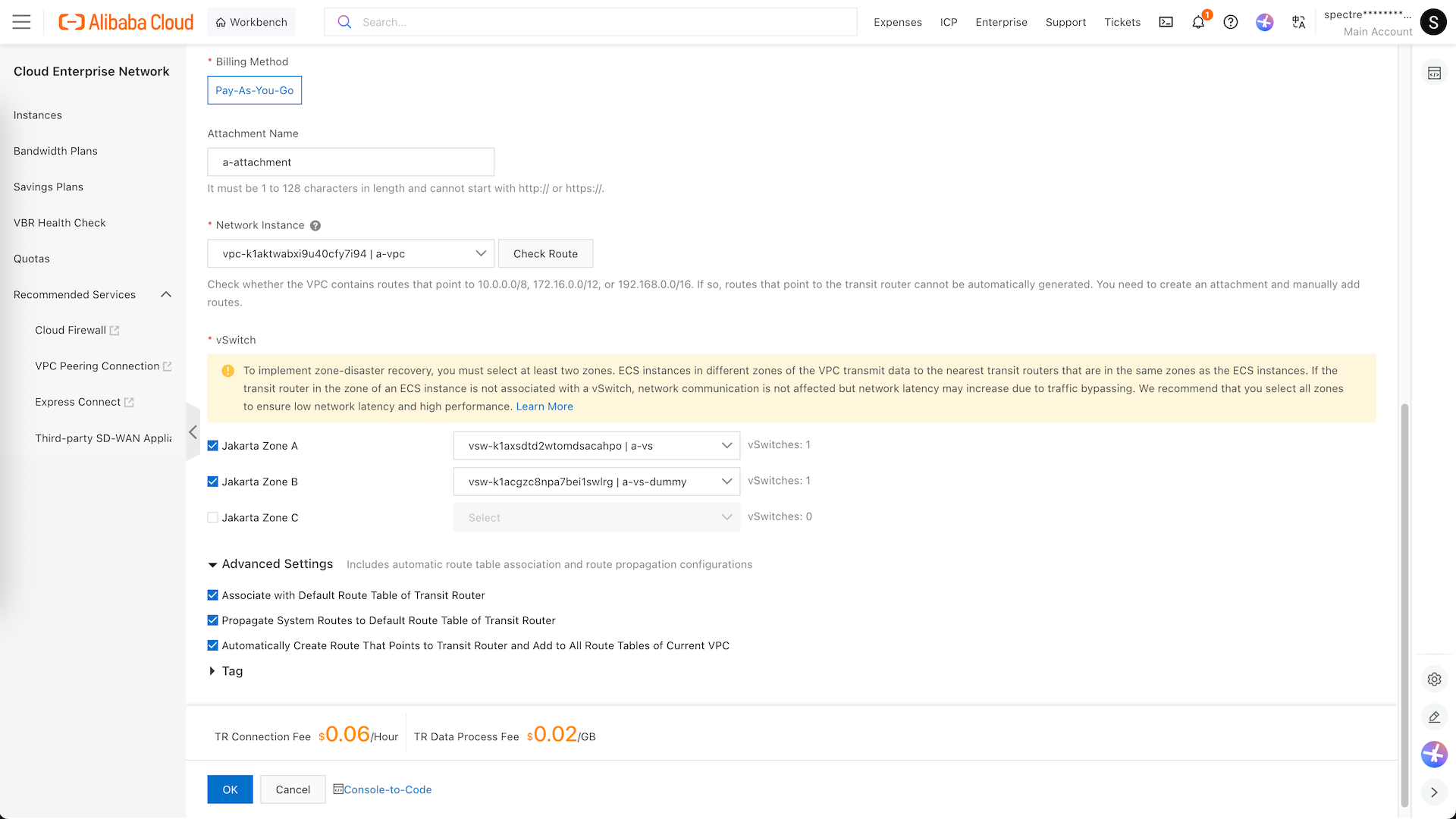Open the hamburger navigation menu
The height and width of the screenshot is (819, 1456).
[x=22, y=22]
